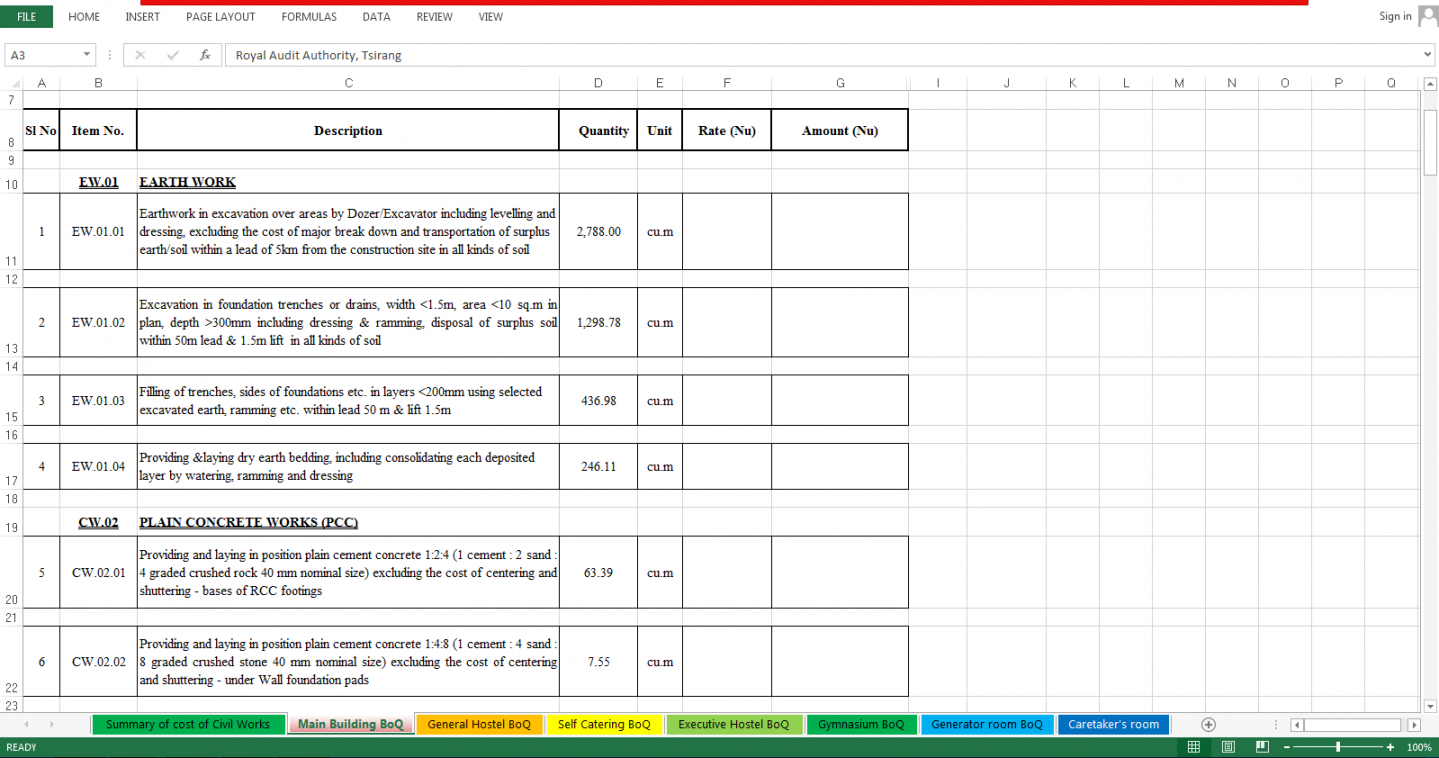Click the Enter checkmark in formula bar
This screenshot has height=758, width=1439.
point(173,55)
